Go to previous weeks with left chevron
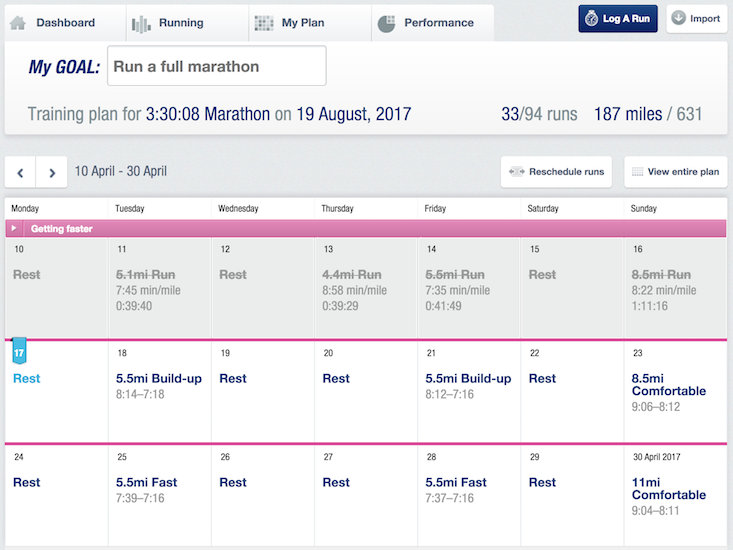733x550 pixels. pyautogui.click(x=20, y=172)
